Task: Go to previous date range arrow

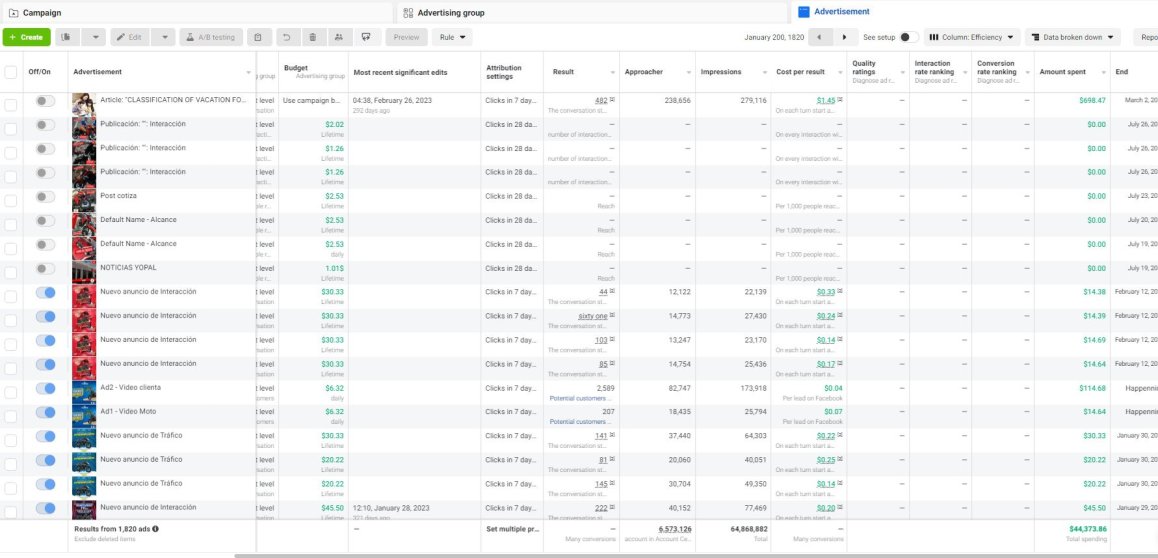Action: coord(820,37)
